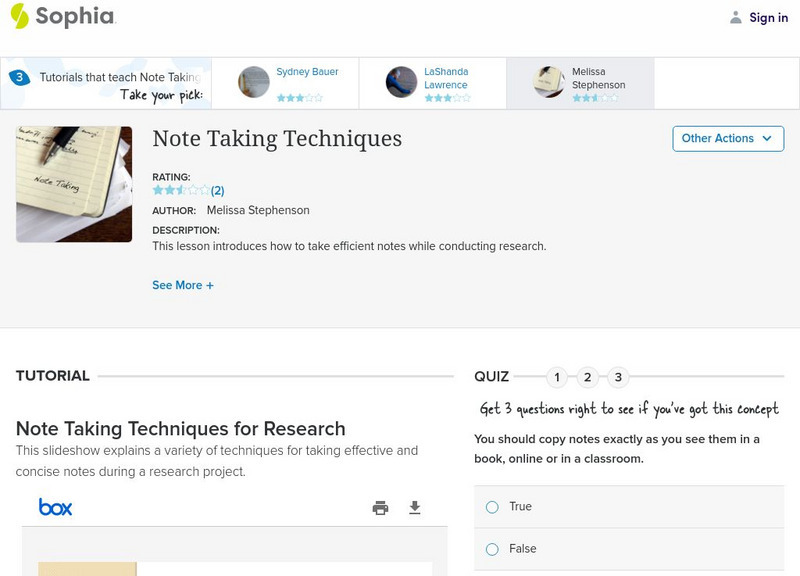Go to quiz question 3
The image size is (800, 576).
point(618,377)
